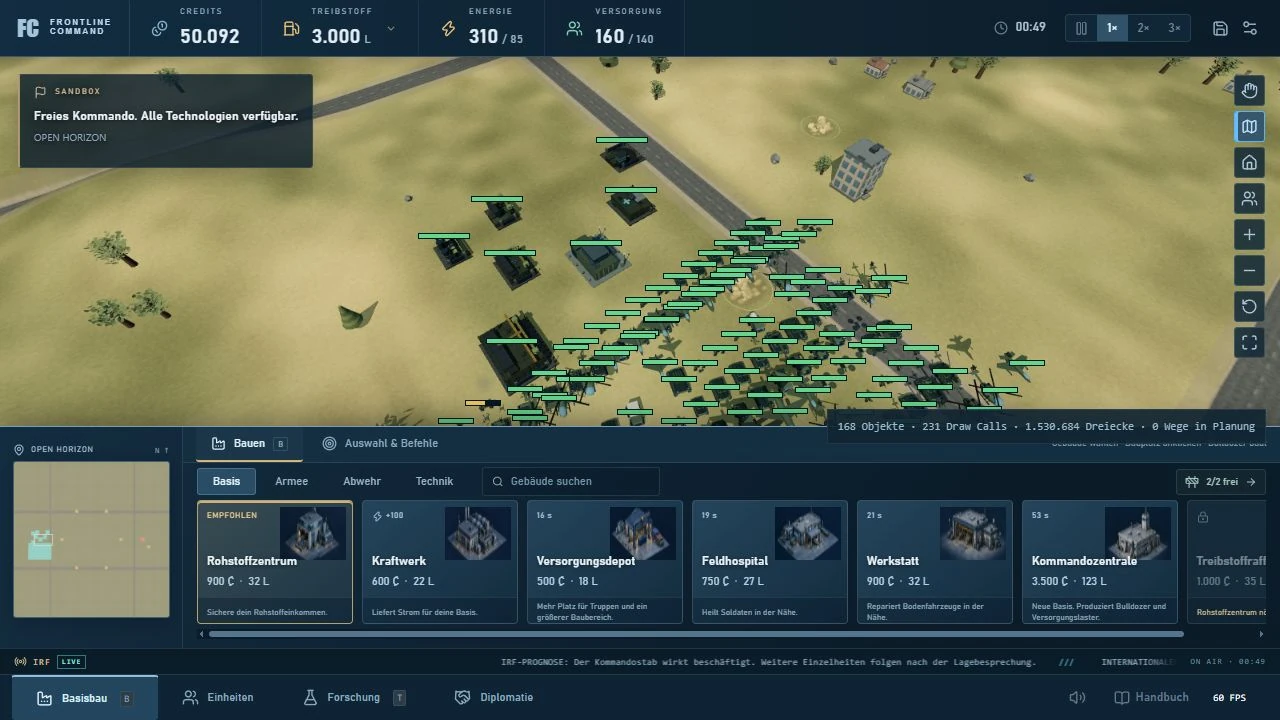1280x720 pixels.
Task: Toggle the map view icon
Action: tap(1249, 127)
